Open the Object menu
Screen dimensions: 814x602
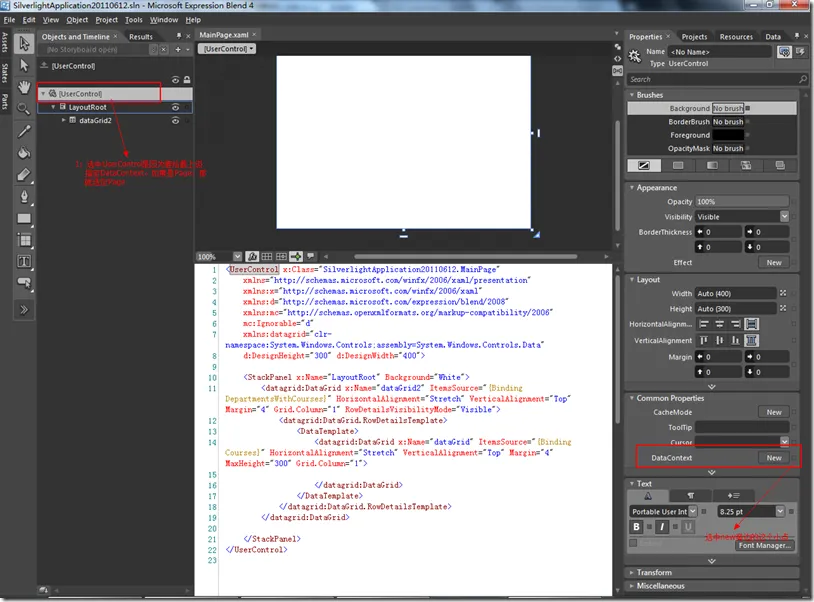pyautogui.click(x=77, y=19)
